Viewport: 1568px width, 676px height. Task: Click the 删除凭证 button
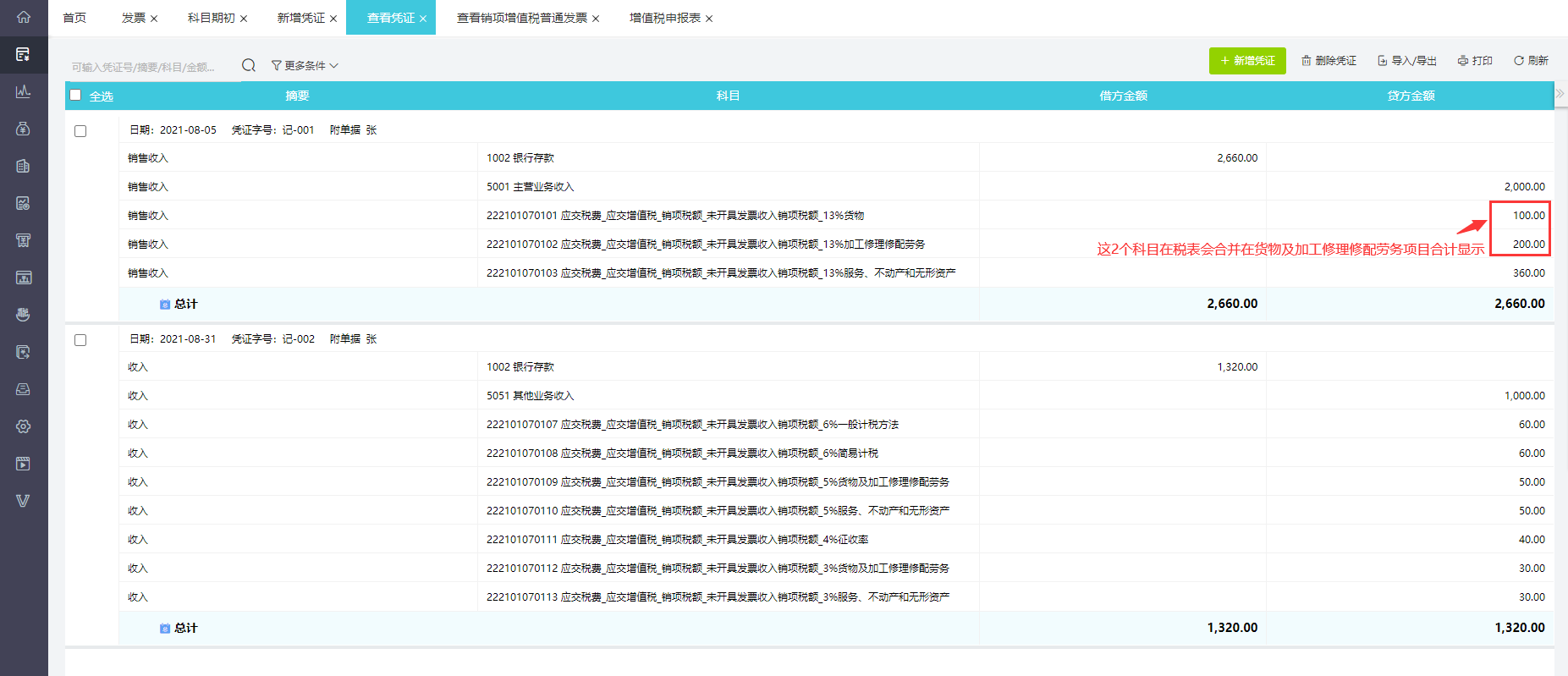(x=1329, y=61)
